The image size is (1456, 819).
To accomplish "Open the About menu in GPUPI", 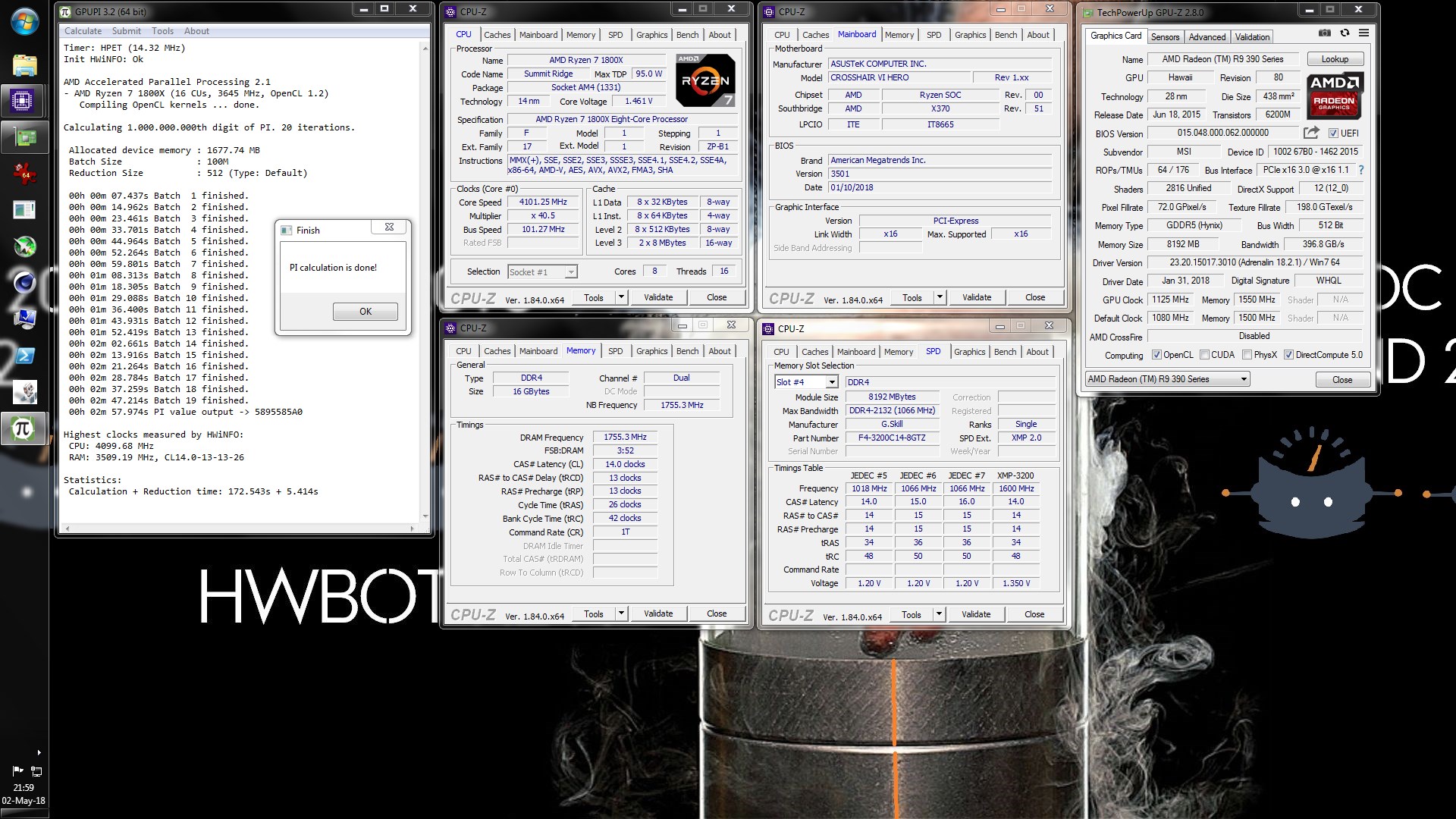I will click(196, 31).
